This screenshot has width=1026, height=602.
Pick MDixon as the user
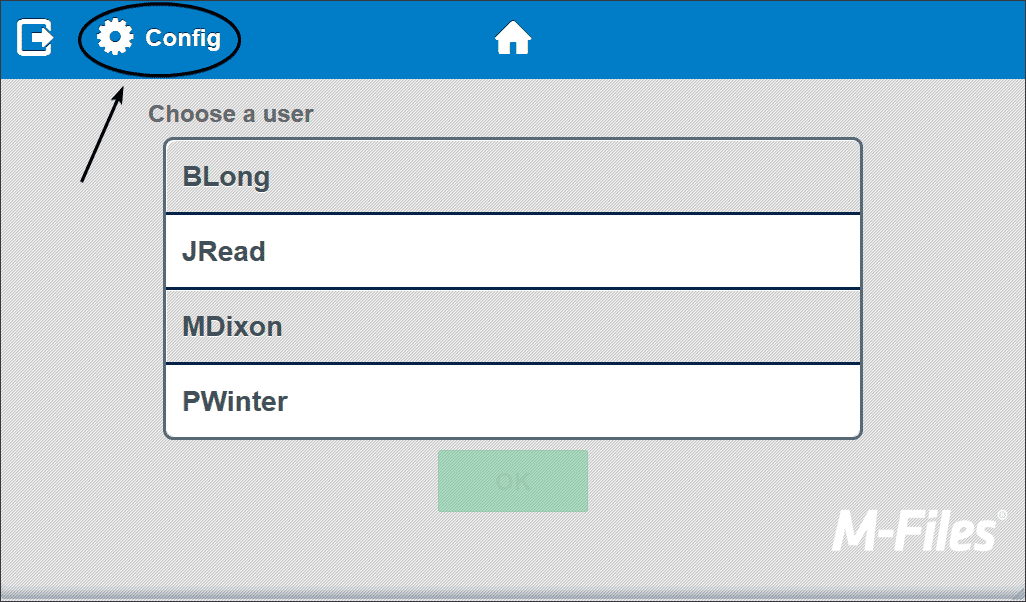click(x=512, y=327)
